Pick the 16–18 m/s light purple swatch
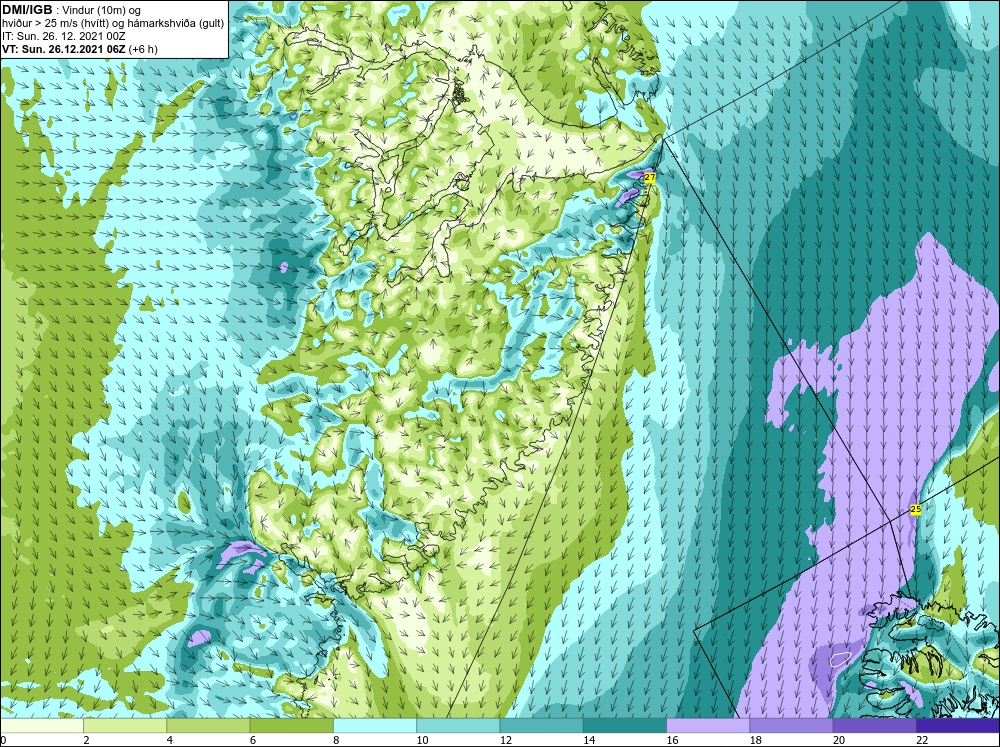This screenshot has width=1000, height=747. (708, 726)
